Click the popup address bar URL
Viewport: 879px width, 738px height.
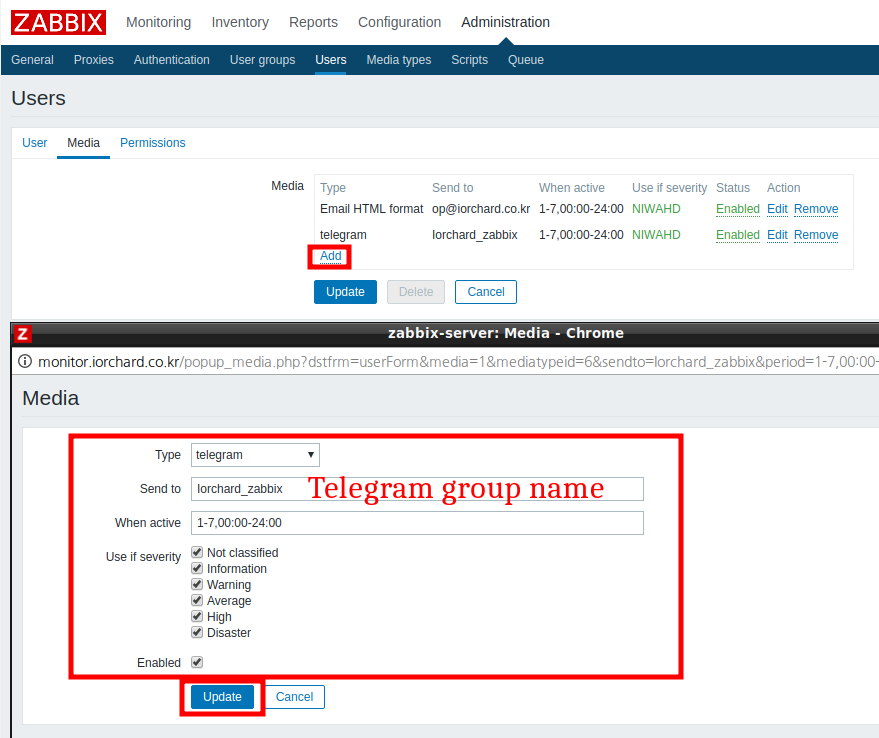[457, 362]
